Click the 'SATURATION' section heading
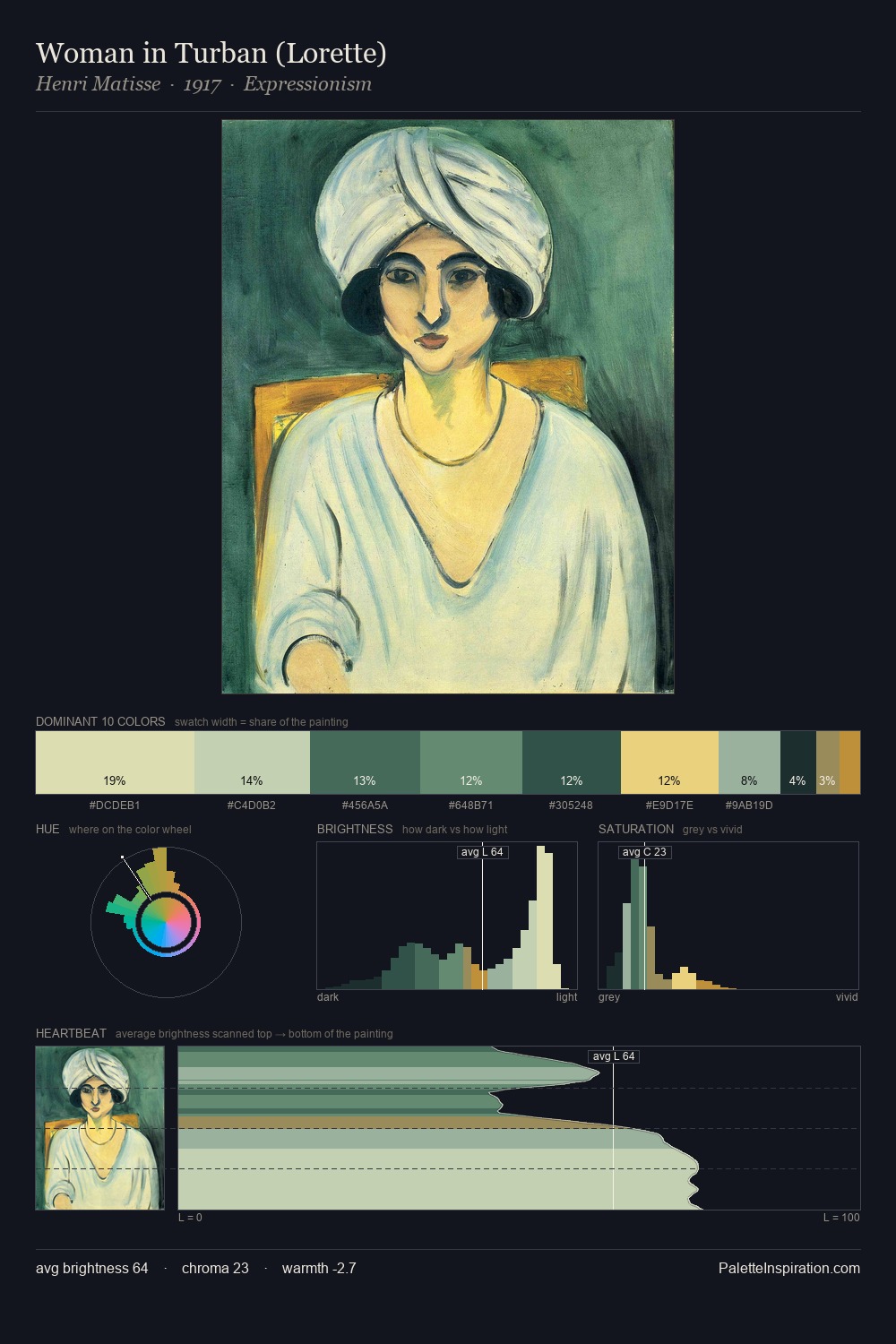Screen dimensions: 896x1344 (x=636, y=829)
